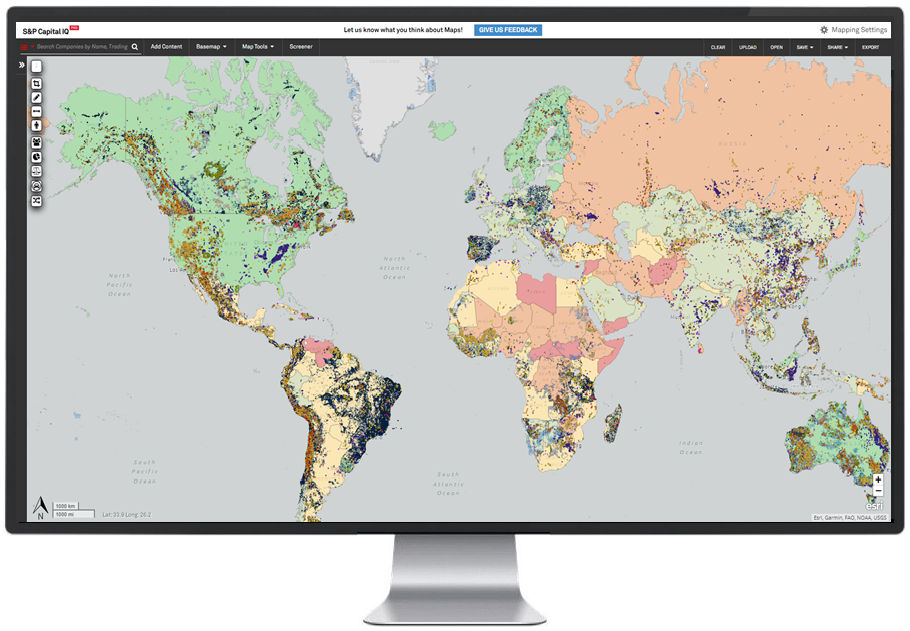Open the Screener menu item
This screenshot has width=910, height=631.
[301, 47]
